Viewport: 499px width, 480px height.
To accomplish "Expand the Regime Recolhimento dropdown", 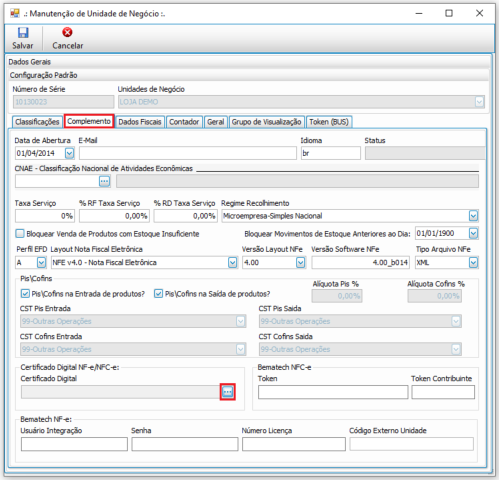I will [473, 216].
